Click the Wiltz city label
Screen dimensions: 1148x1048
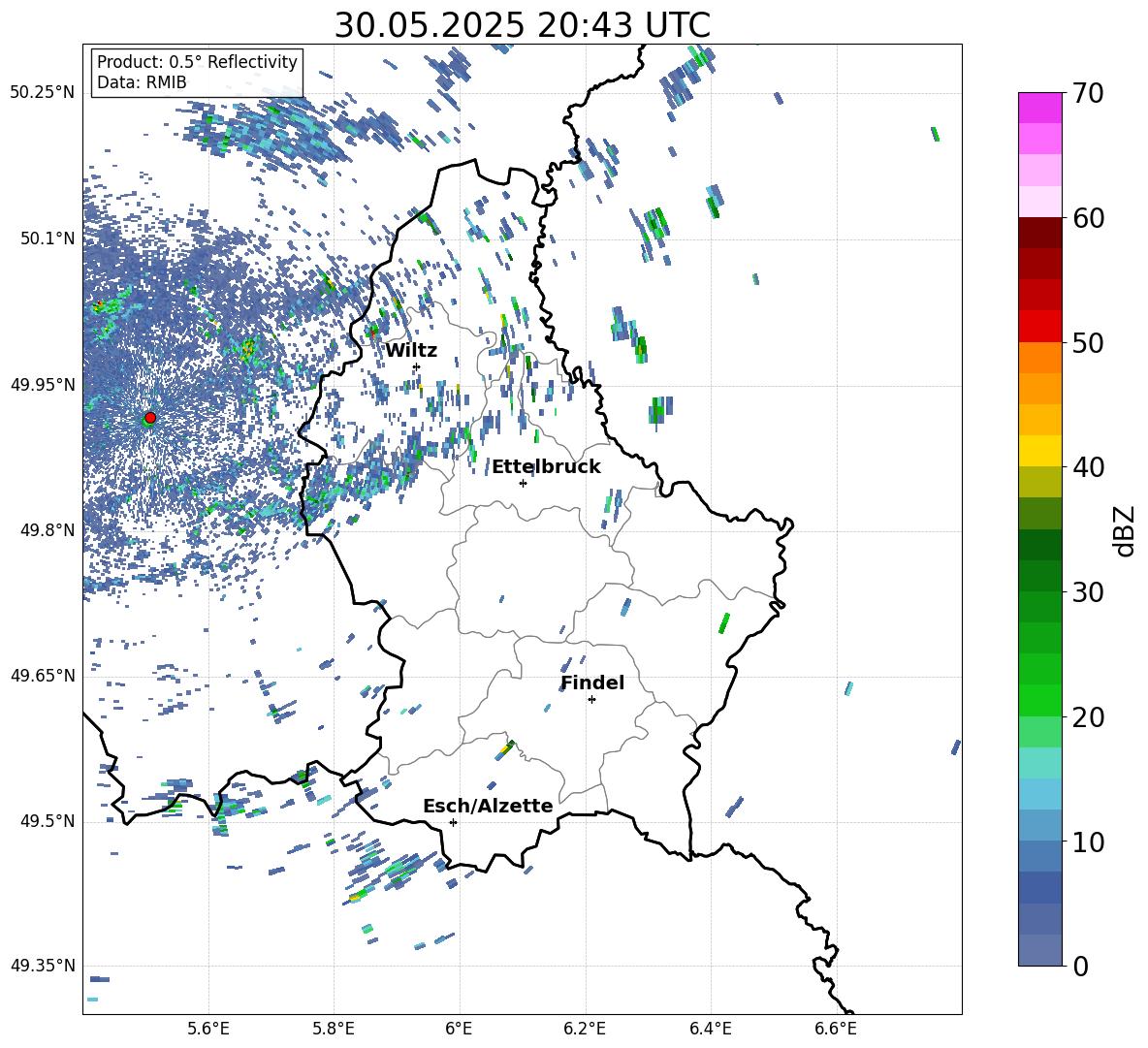(411, 350)
